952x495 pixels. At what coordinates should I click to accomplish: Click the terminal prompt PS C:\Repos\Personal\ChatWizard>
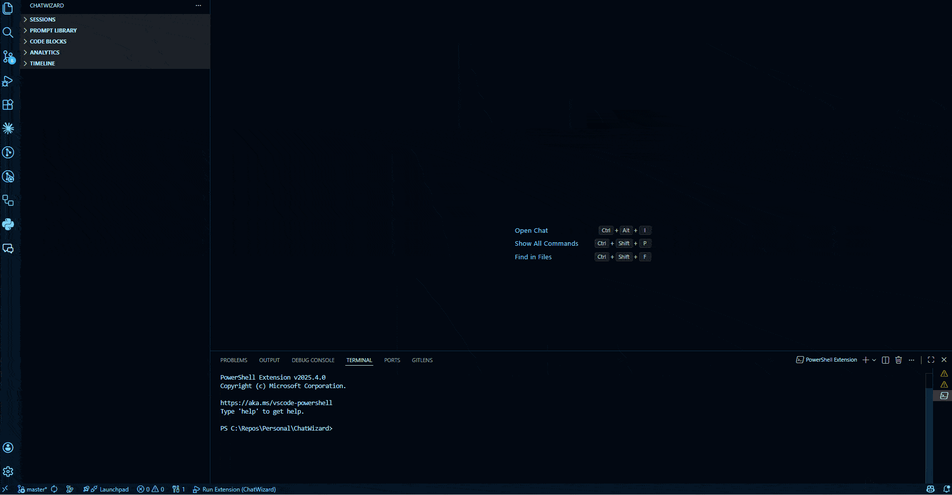click(276, 429)
